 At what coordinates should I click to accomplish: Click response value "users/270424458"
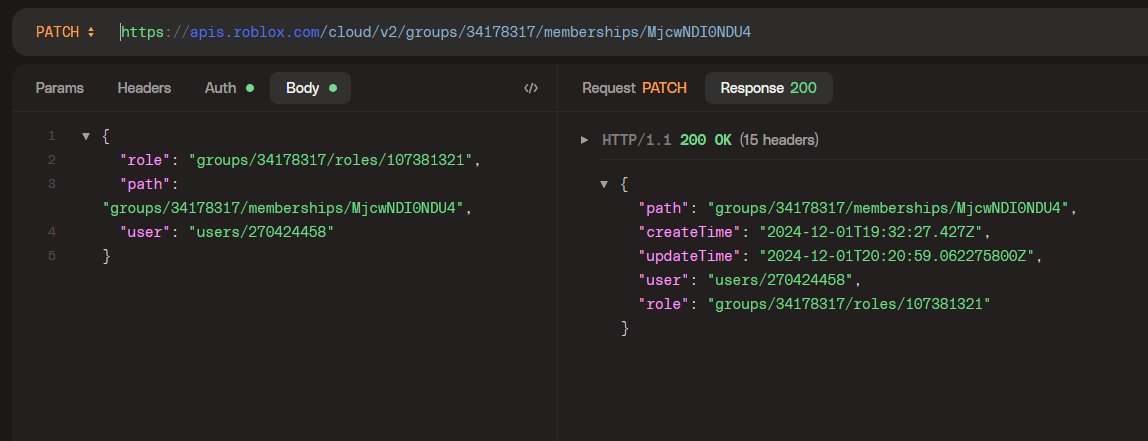tap(780, 280)
